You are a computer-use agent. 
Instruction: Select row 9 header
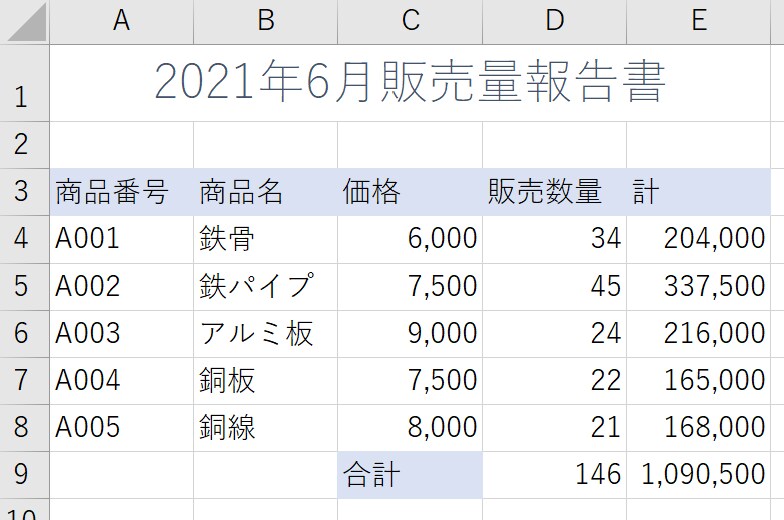pos(24,474)
